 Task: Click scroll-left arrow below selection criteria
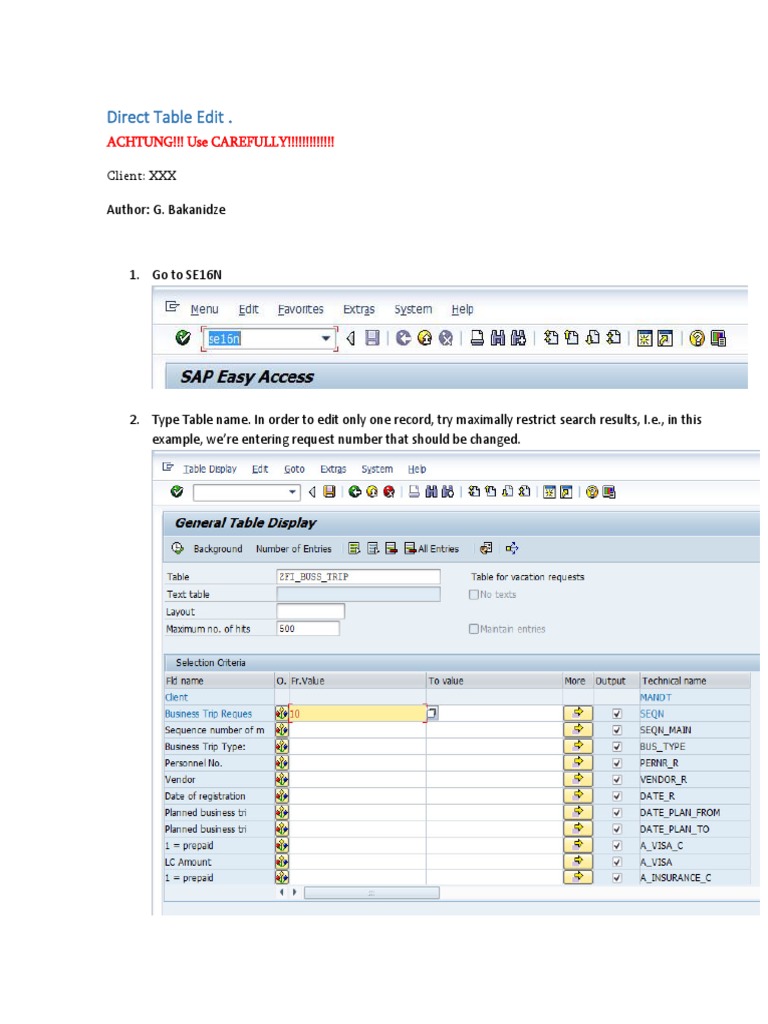click(x=281, y=892)
